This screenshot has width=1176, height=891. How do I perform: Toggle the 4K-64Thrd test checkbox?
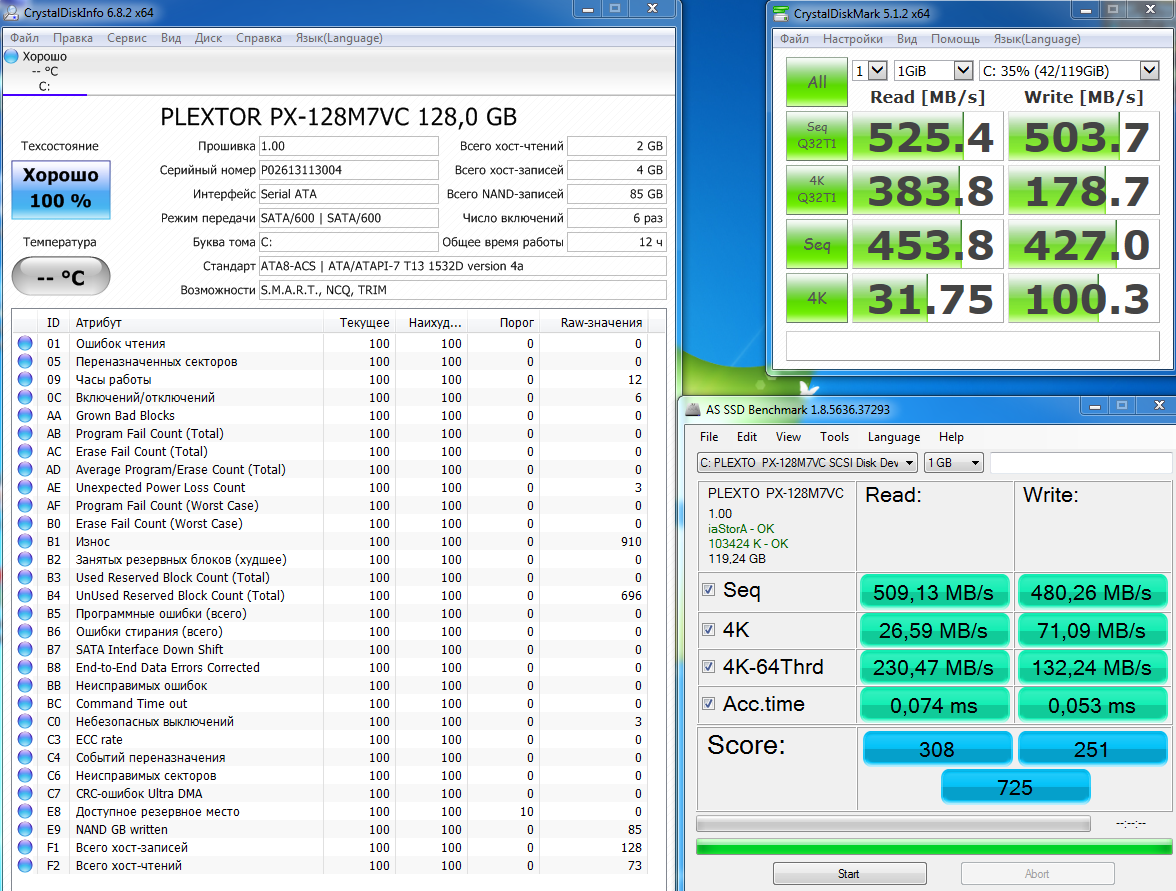(708, 667)
